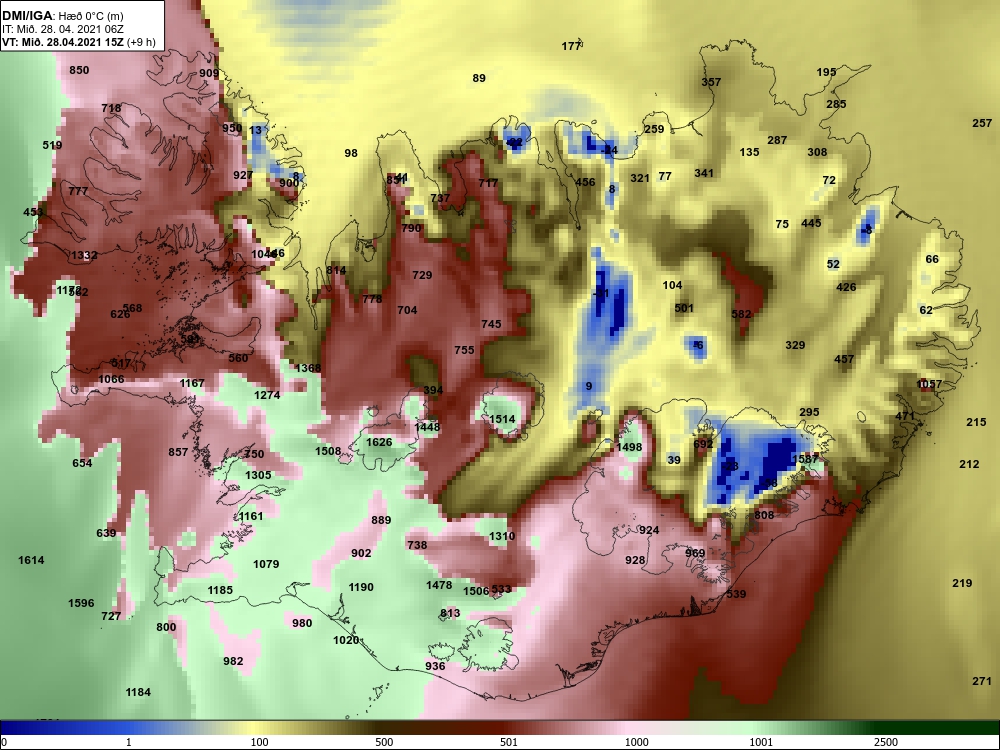Click the map value '982'
This screenshot has height=750, width=1000.
pyautogui.click(x=233, y=661)
